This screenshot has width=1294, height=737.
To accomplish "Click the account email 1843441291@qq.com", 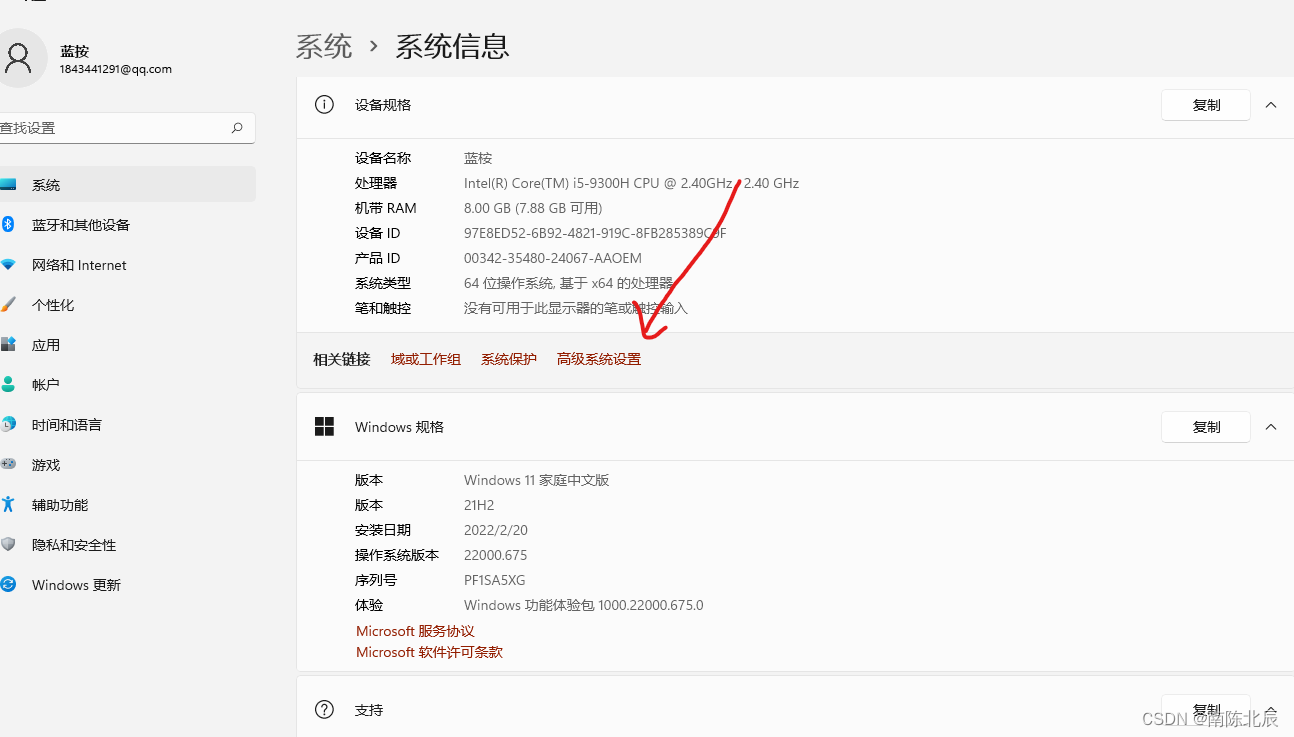I will 116,69.
